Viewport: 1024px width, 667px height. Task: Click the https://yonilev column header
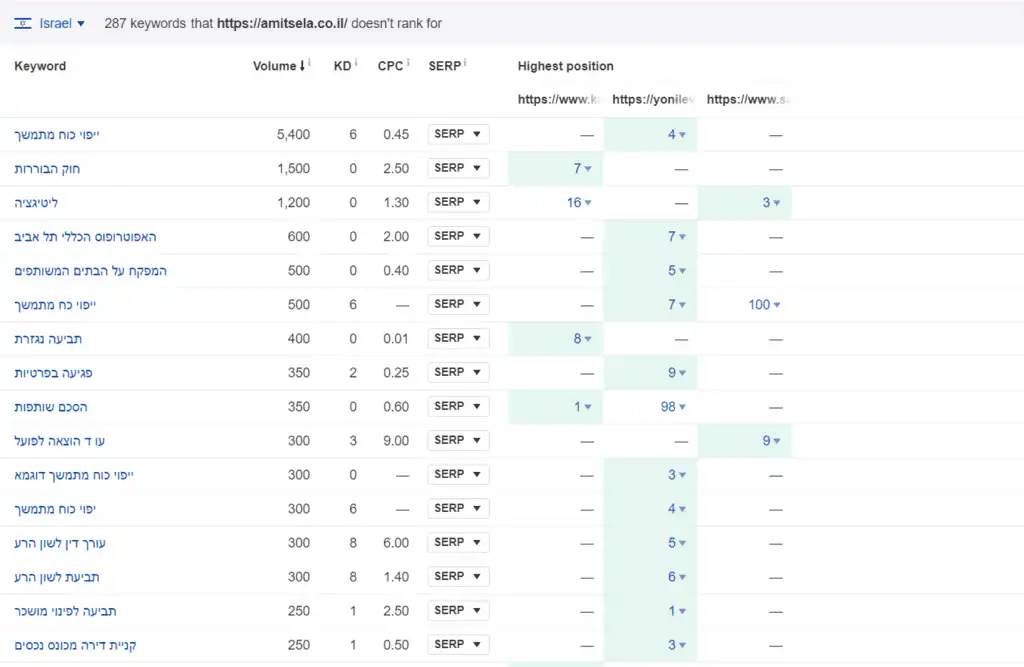[x=649, y=99]
